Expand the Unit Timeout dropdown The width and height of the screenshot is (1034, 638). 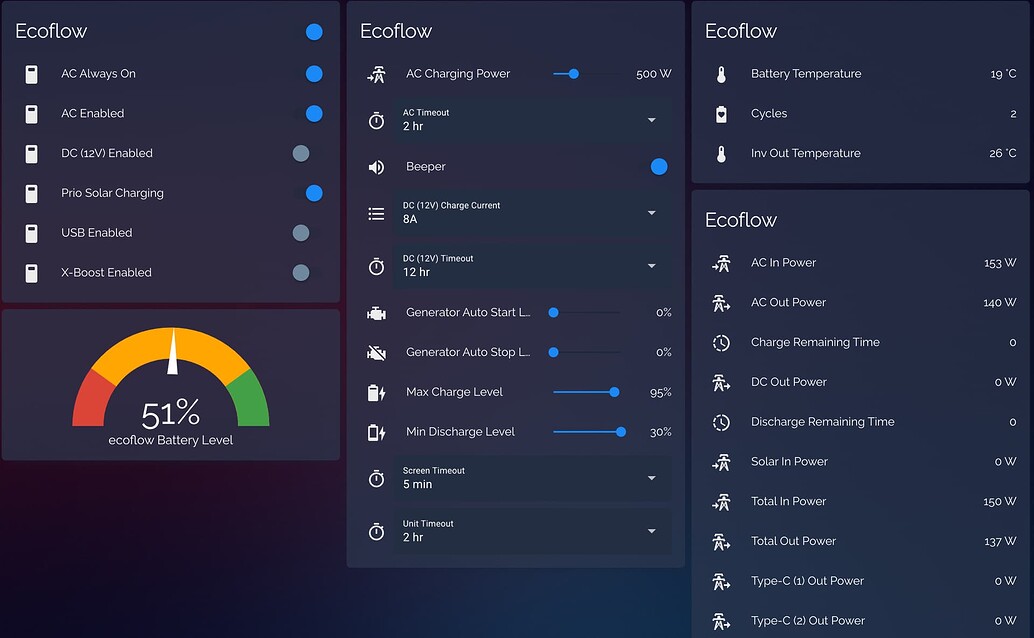532,531
